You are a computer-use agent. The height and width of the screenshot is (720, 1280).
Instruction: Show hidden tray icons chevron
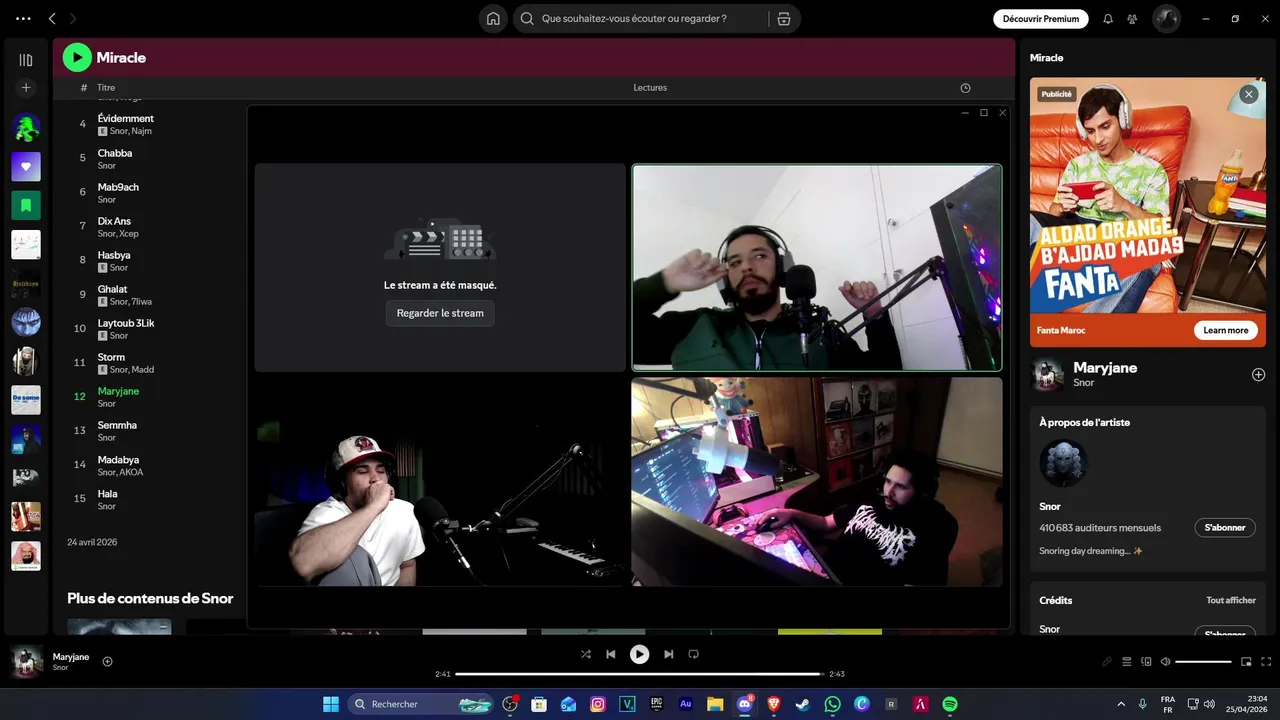tap(1121, 704)
